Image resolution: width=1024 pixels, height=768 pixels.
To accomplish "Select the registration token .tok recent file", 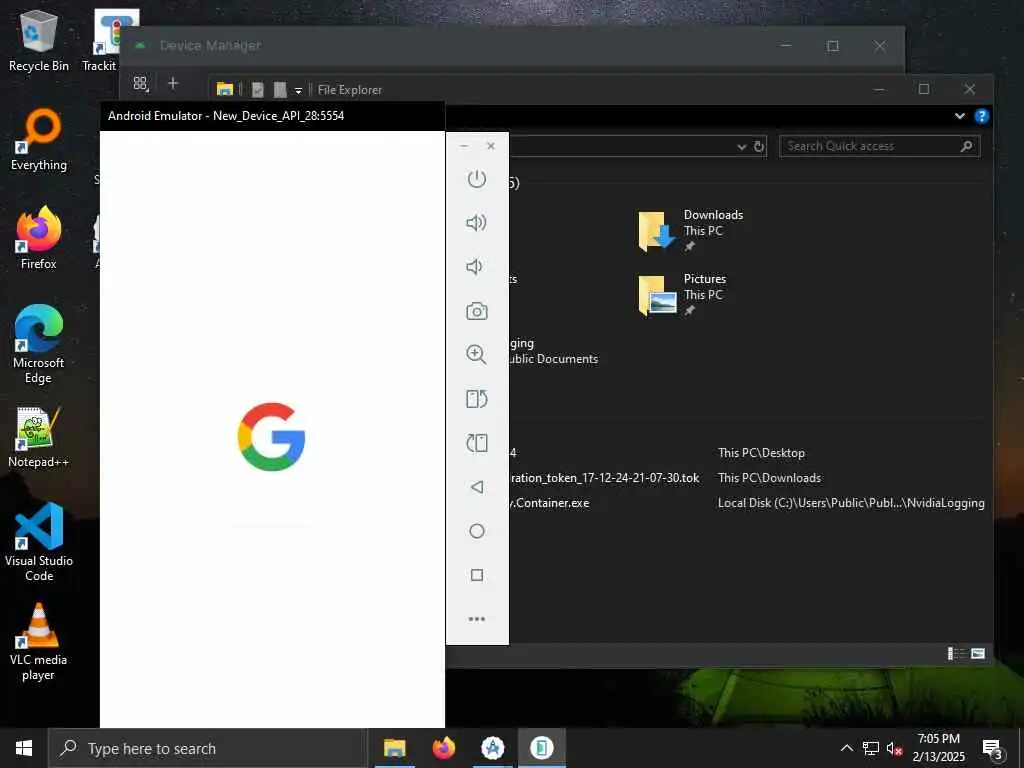I will [605, 478].
